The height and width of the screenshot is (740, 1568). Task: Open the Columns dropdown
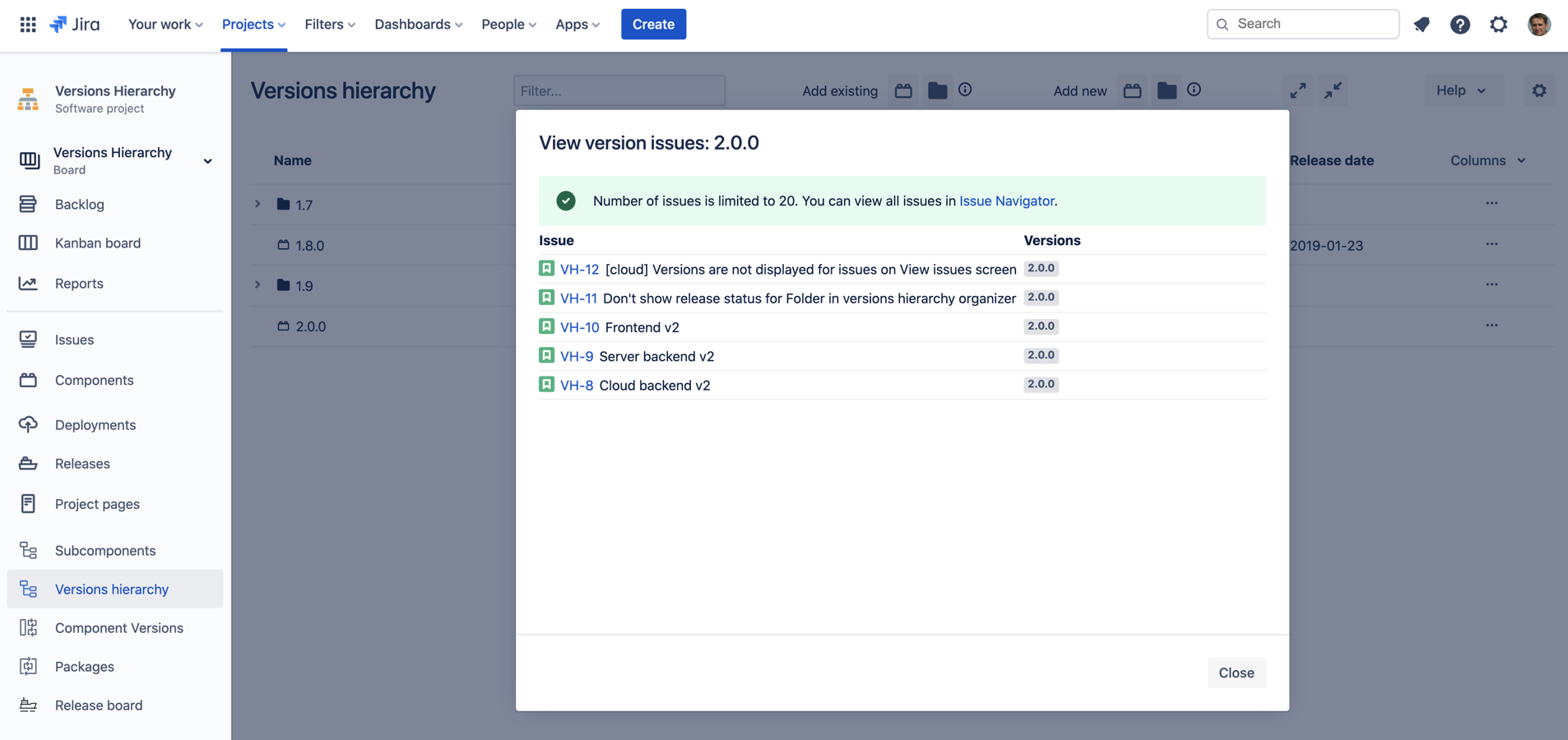tap(1487, 160)
